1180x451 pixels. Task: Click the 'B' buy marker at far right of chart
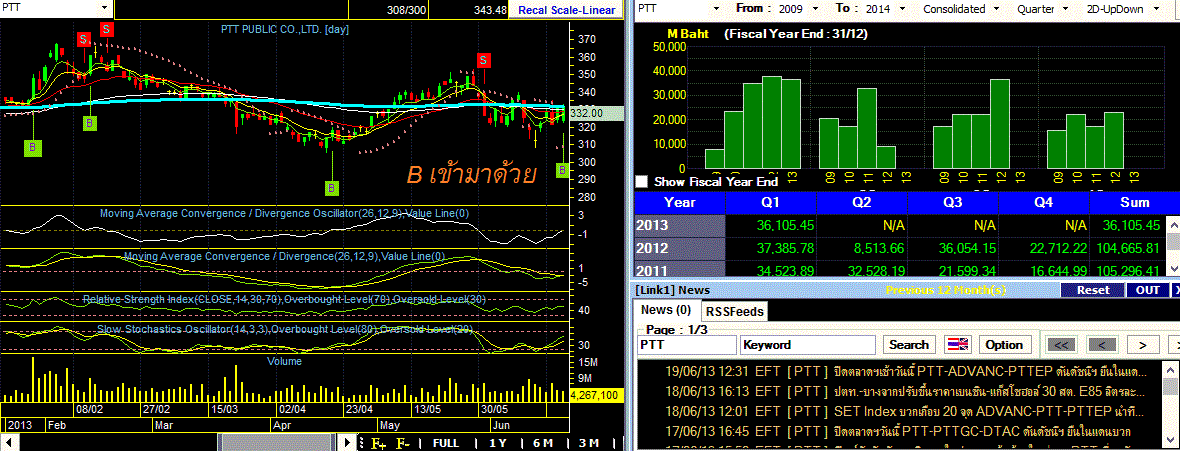tap(562, 171)
